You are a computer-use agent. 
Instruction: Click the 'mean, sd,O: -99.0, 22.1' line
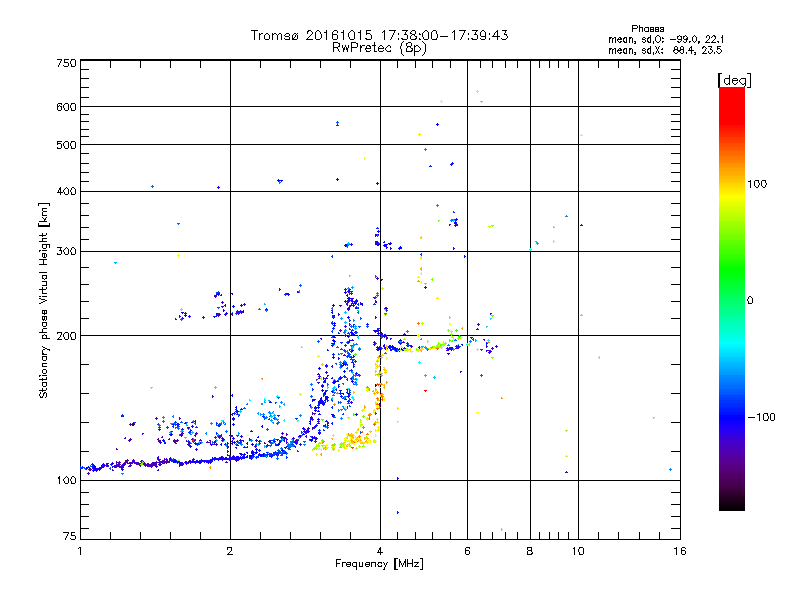tap(666, 40)
